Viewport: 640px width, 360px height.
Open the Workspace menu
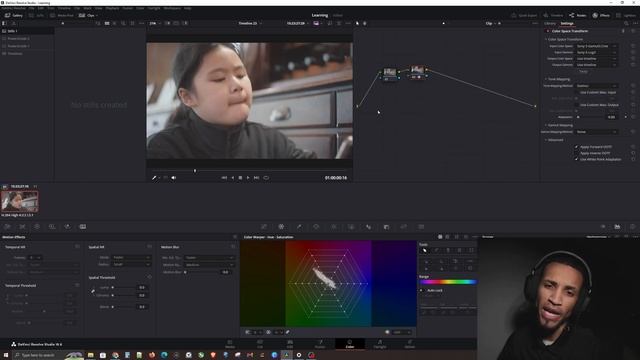point(172,8)
